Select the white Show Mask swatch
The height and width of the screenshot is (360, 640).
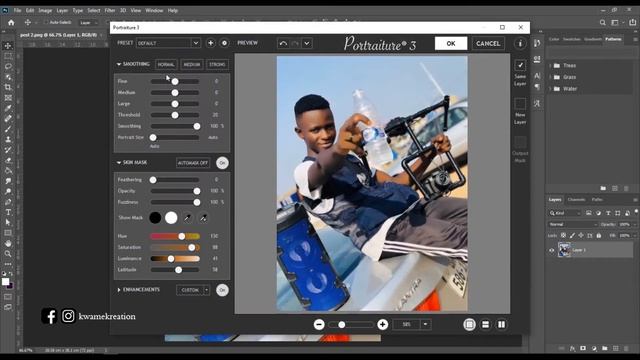coord(171,218)
